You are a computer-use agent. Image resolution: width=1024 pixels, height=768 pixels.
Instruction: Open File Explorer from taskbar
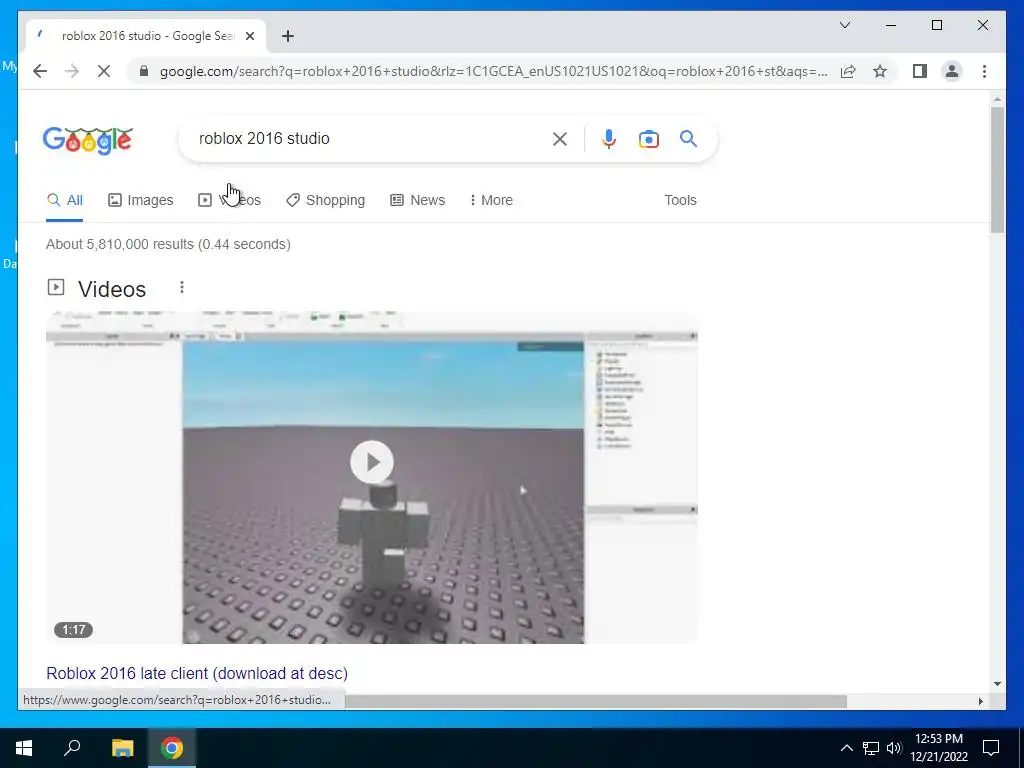tap(122, 748)
